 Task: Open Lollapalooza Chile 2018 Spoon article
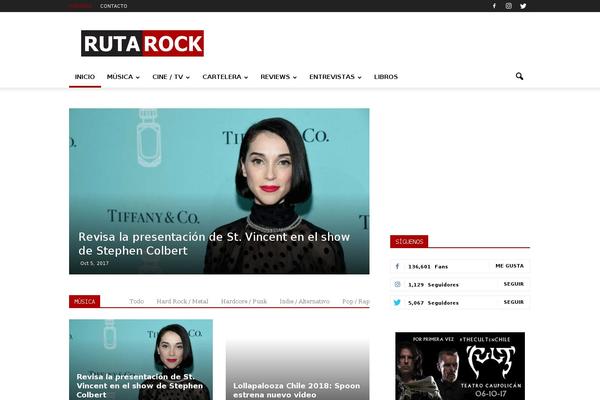pos(297,390)
